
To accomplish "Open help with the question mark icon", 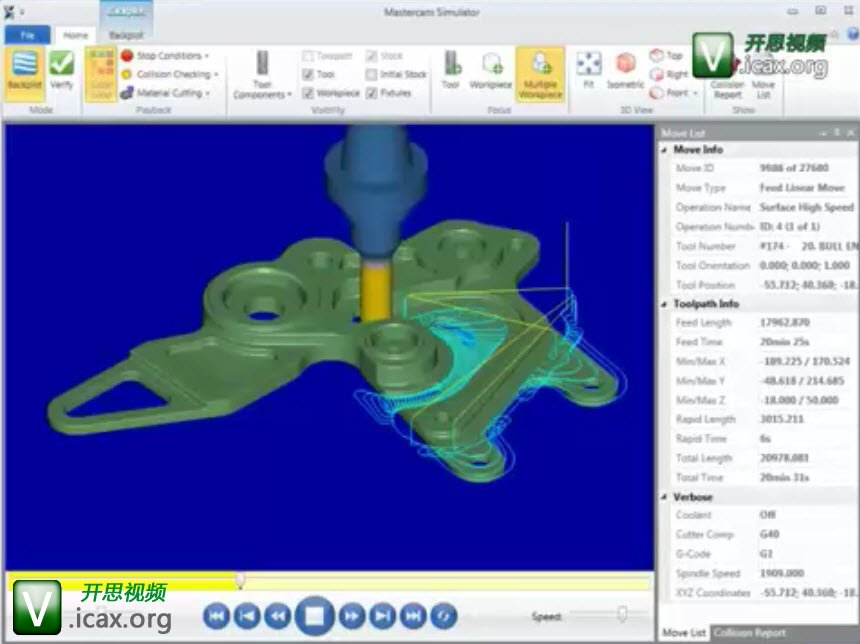I will pyautogui.click(x=853, y=34).
